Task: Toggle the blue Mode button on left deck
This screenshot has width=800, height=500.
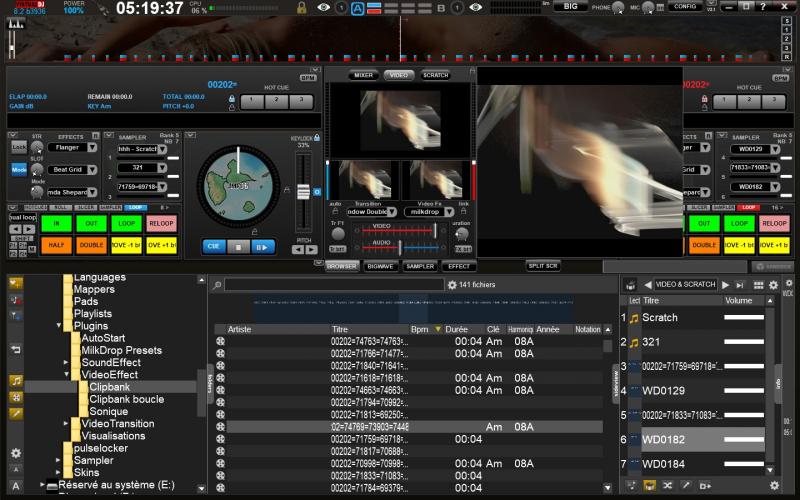Action: pos(19,170)
